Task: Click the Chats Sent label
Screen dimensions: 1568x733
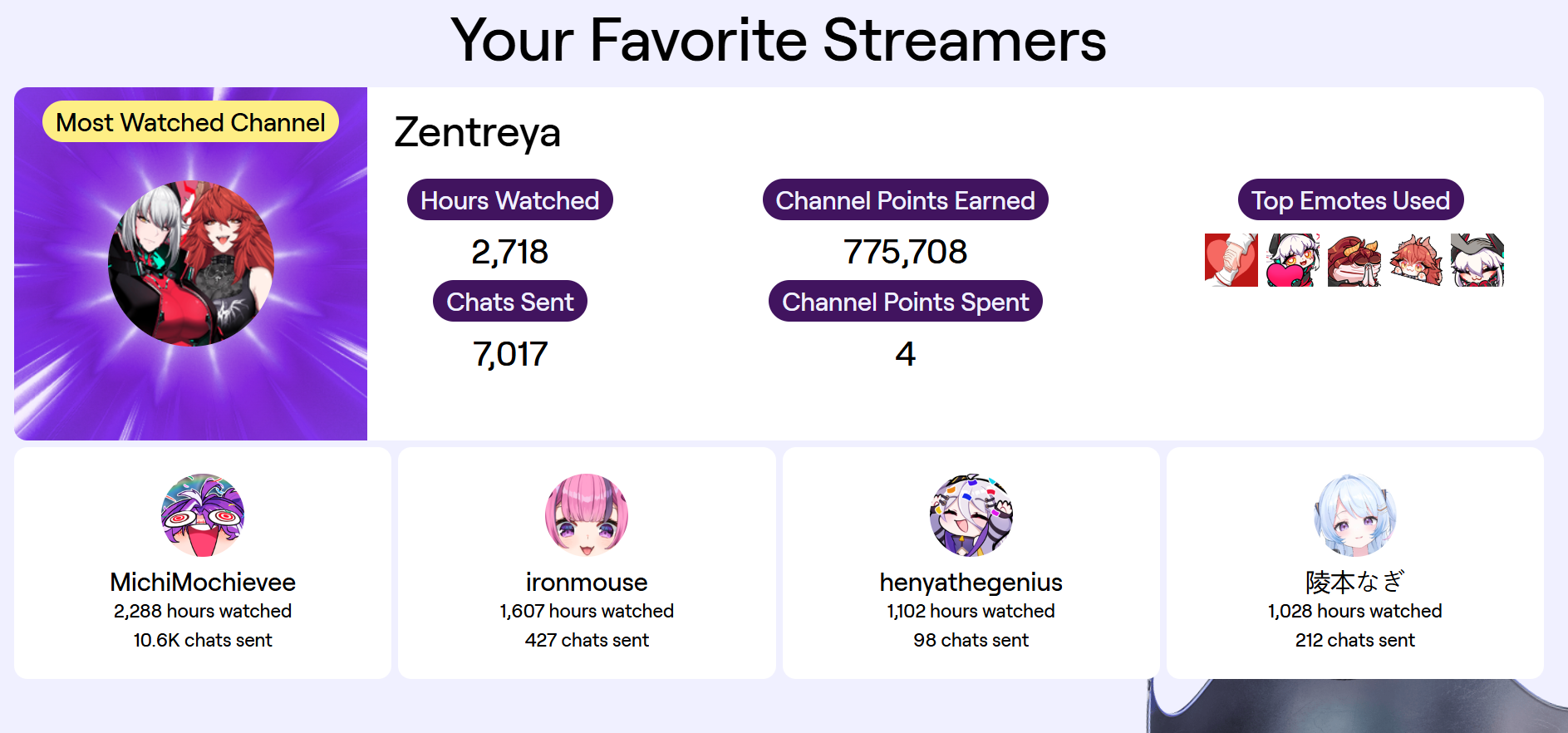Action: pyautogui.click(x=509, y=302)
